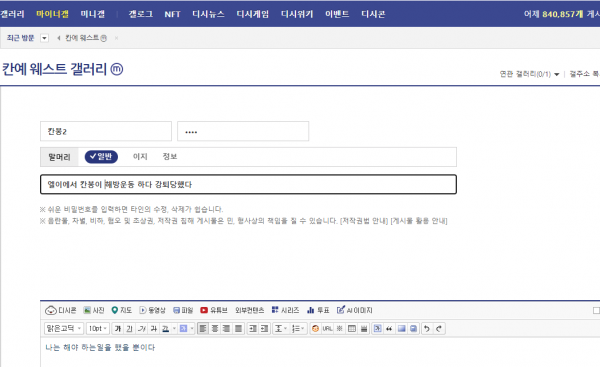Toggle underline text formatting
This screenshot has height=367, width=600.
(x=130, y=329)
